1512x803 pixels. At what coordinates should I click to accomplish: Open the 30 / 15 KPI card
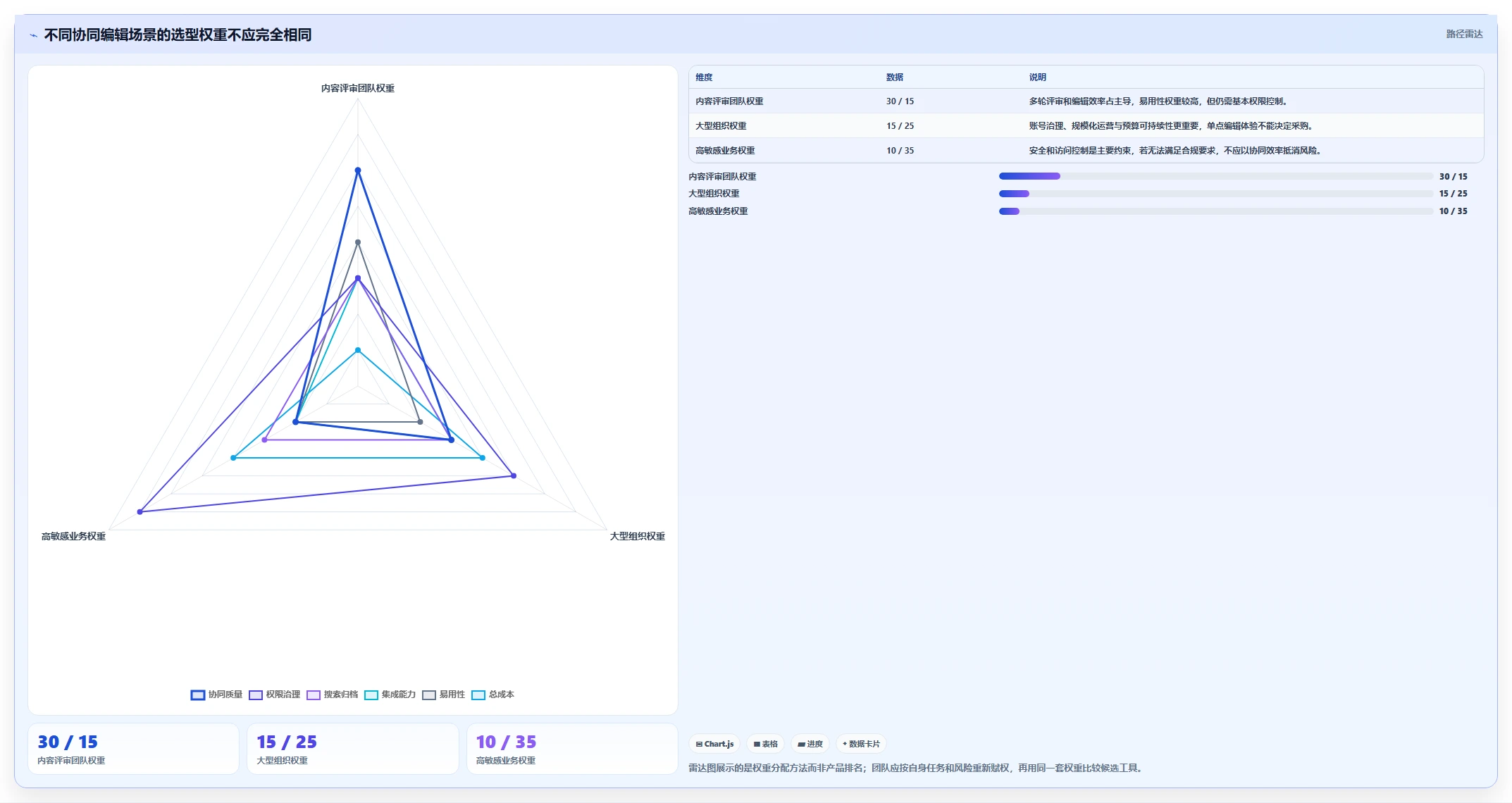click(x=133, y=749)
